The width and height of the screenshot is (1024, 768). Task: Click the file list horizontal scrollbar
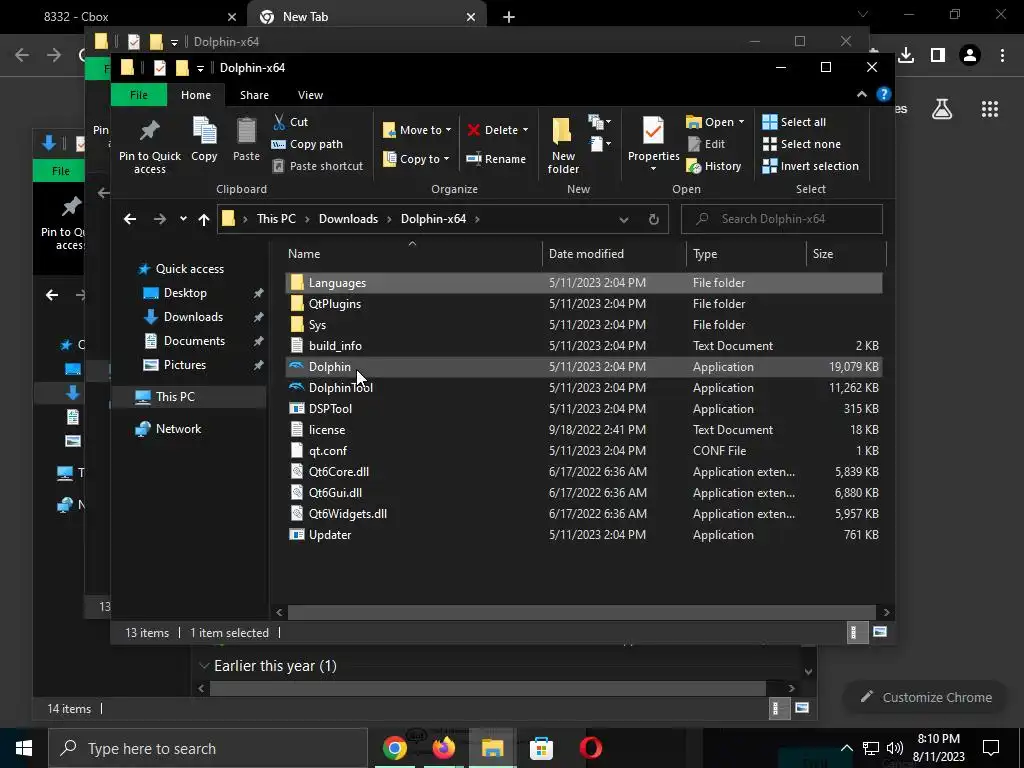point(581,612)
